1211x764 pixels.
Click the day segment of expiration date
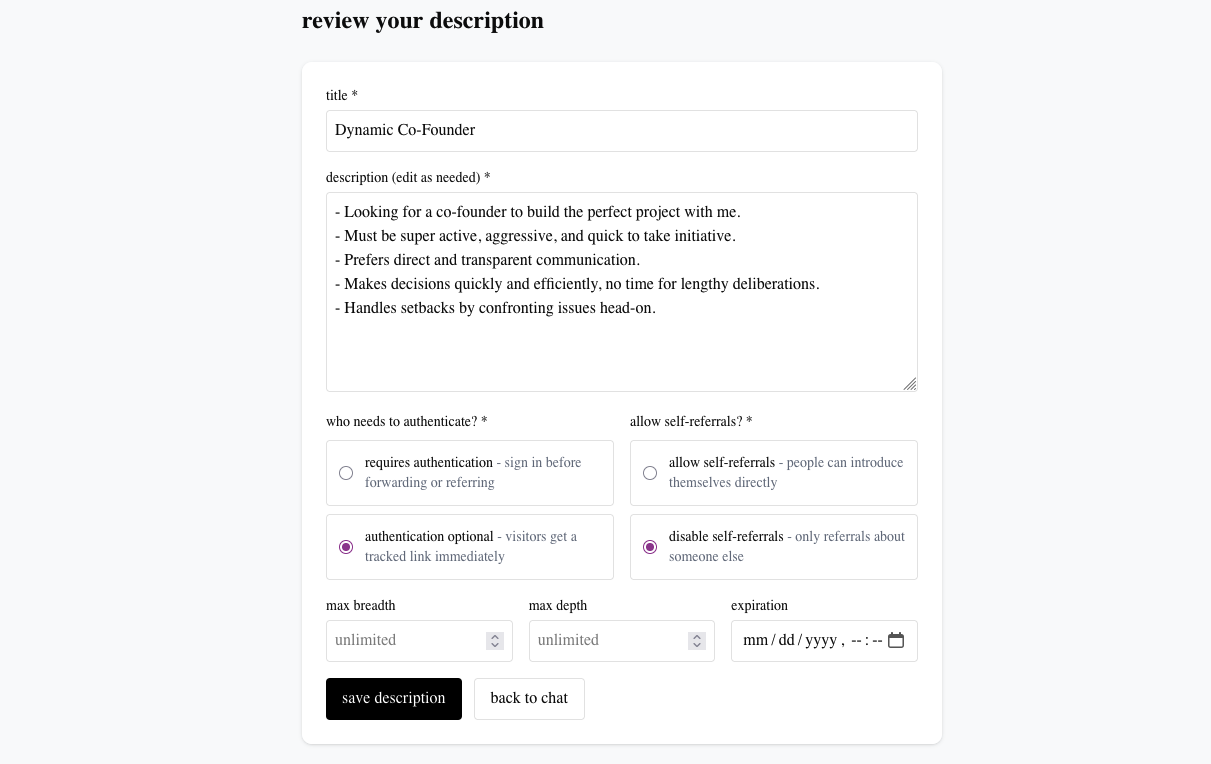pos(784,640)
